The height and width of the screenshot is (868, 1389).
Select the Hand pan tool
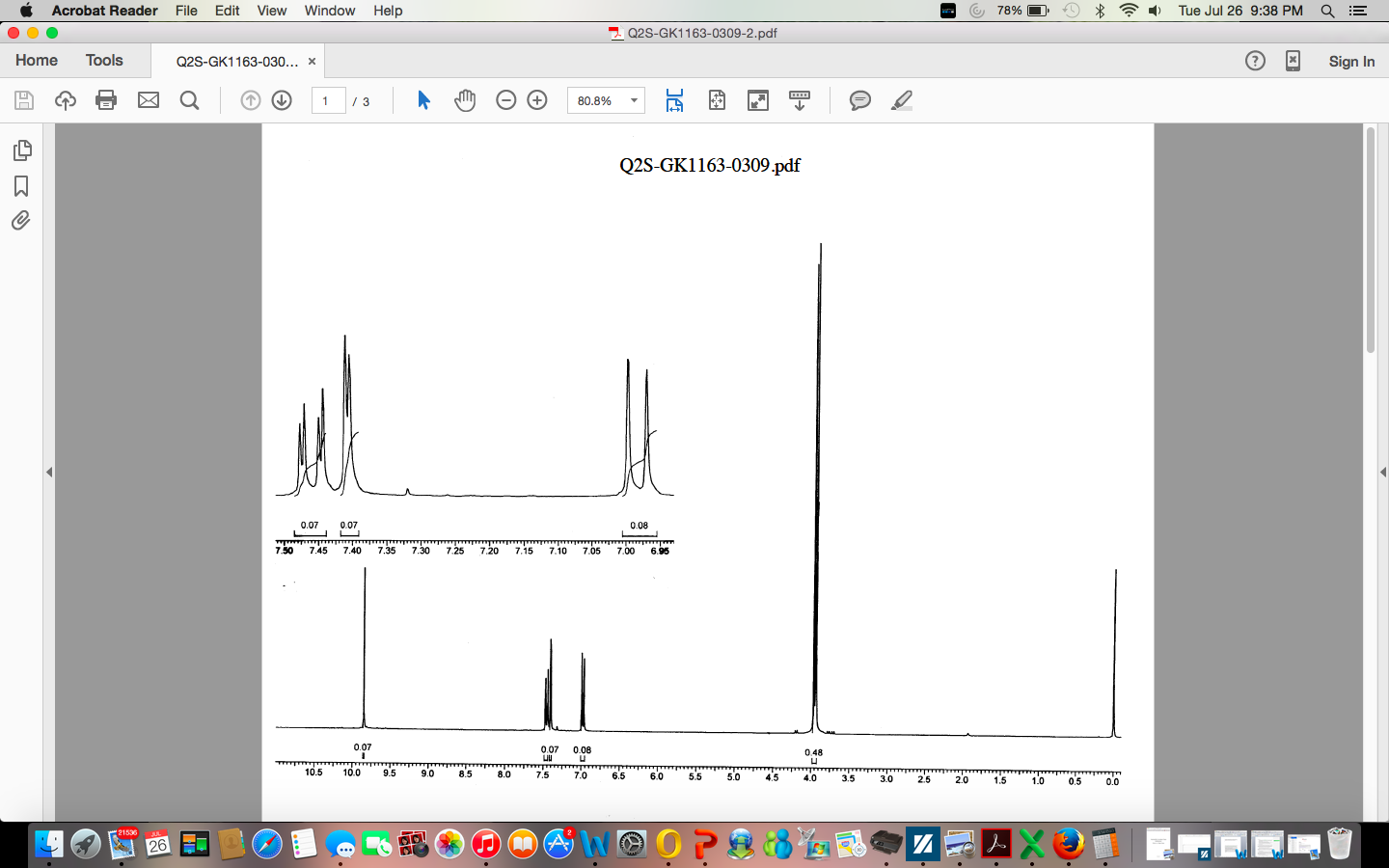[x=465, y=100]
